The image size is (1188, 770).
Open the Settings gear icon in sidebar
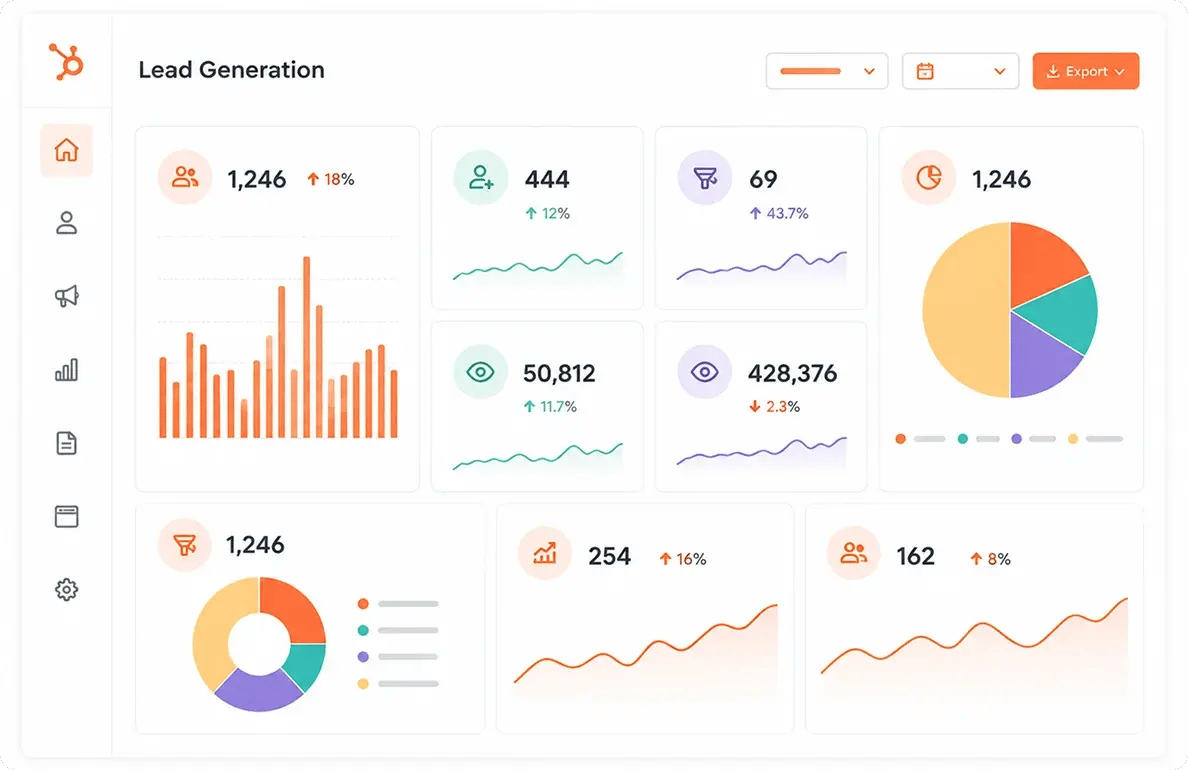(67, 590)
